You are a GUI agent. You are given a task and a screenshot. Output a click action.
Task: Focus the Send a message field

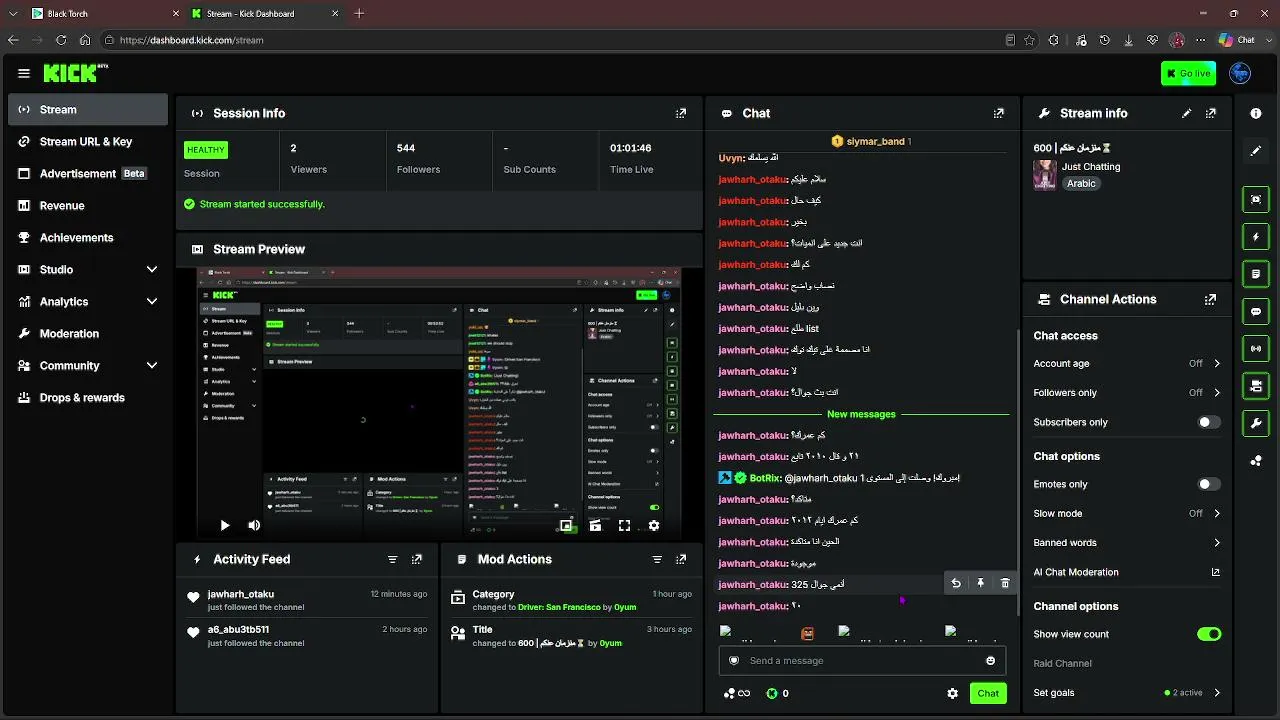coord(862,661)
